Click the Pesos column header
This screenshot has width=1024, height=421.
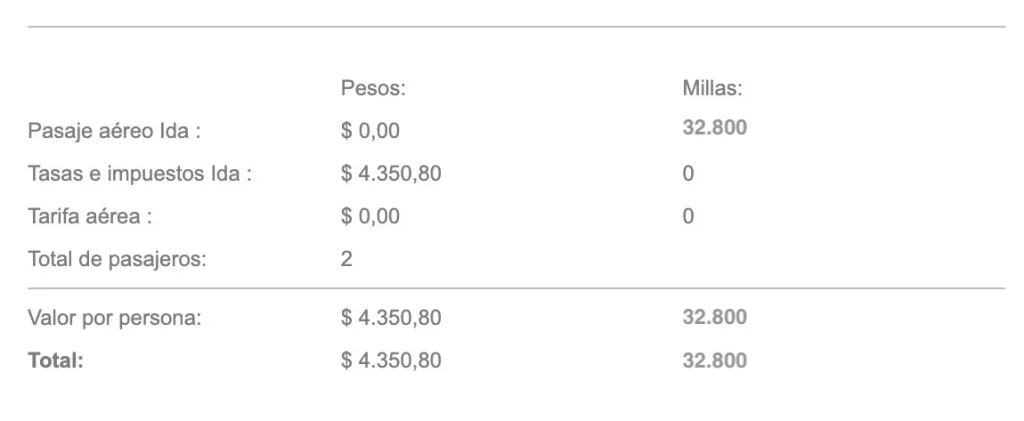coord(373,88)
